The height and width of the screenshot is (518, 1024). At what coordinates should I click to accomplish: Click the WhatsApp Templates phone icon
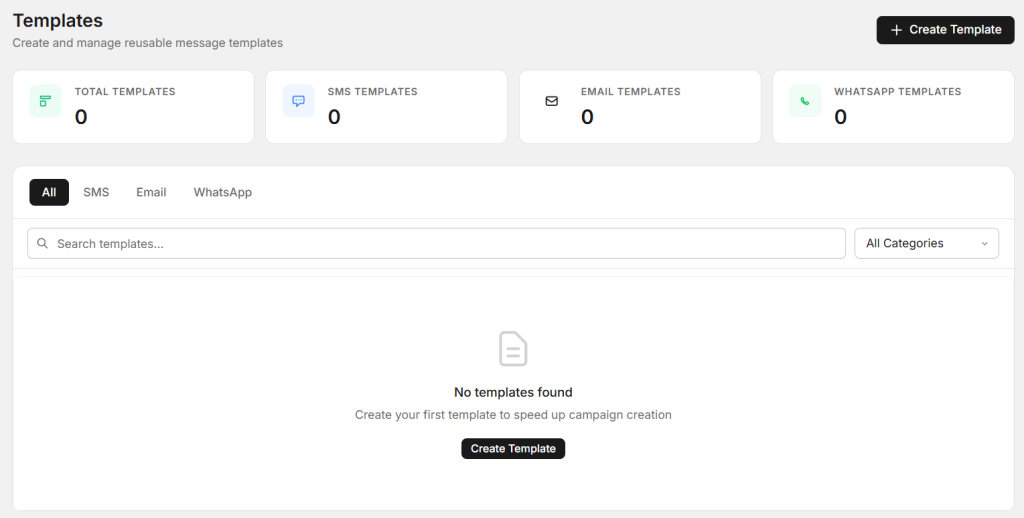[x=805, y=101]
